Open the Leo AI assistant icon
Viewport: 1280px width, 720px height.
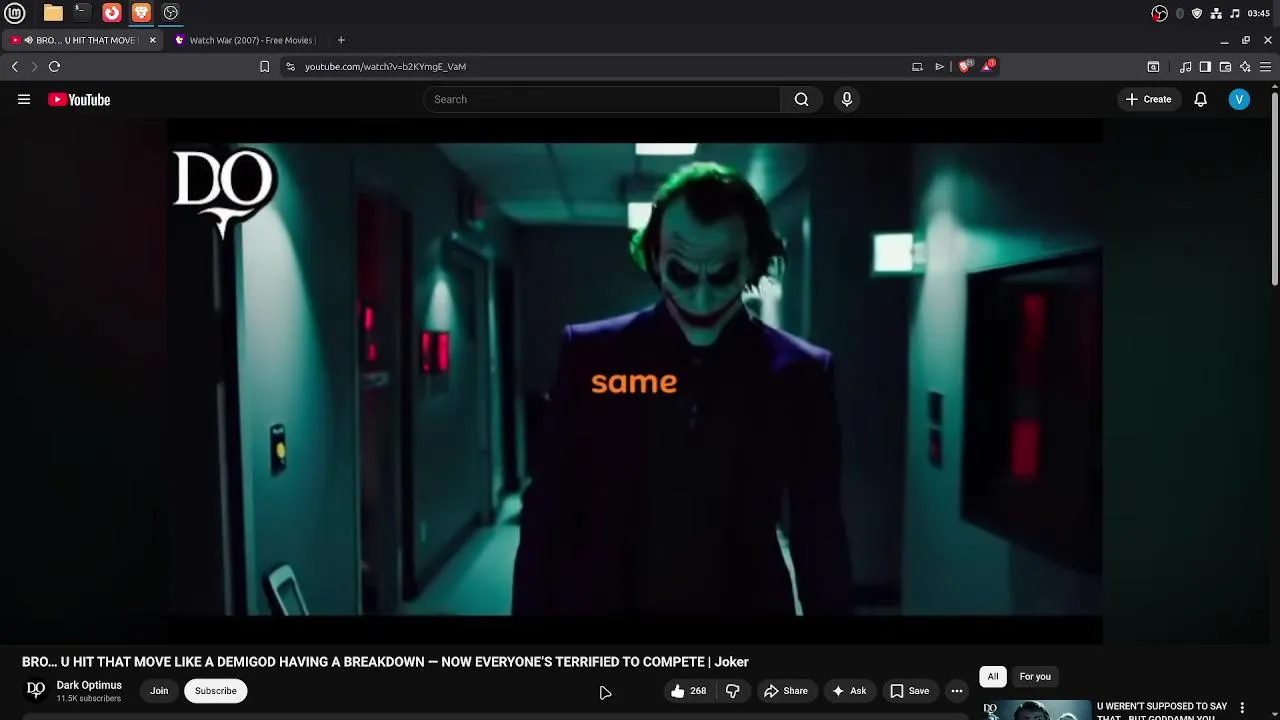tap(1245, 66)
